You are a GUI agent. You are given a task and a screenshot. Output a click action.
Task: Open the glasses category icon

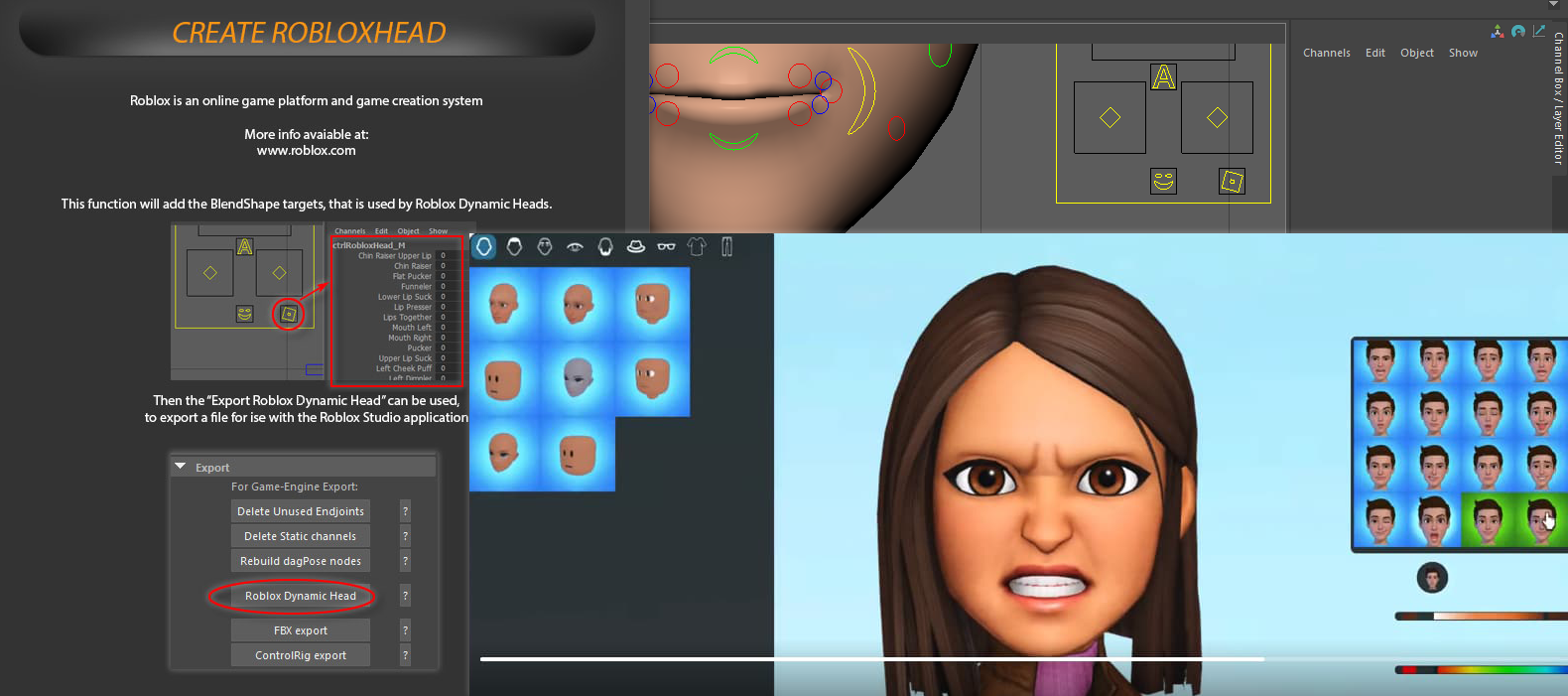pyautogui.click(x=667, y=246)
